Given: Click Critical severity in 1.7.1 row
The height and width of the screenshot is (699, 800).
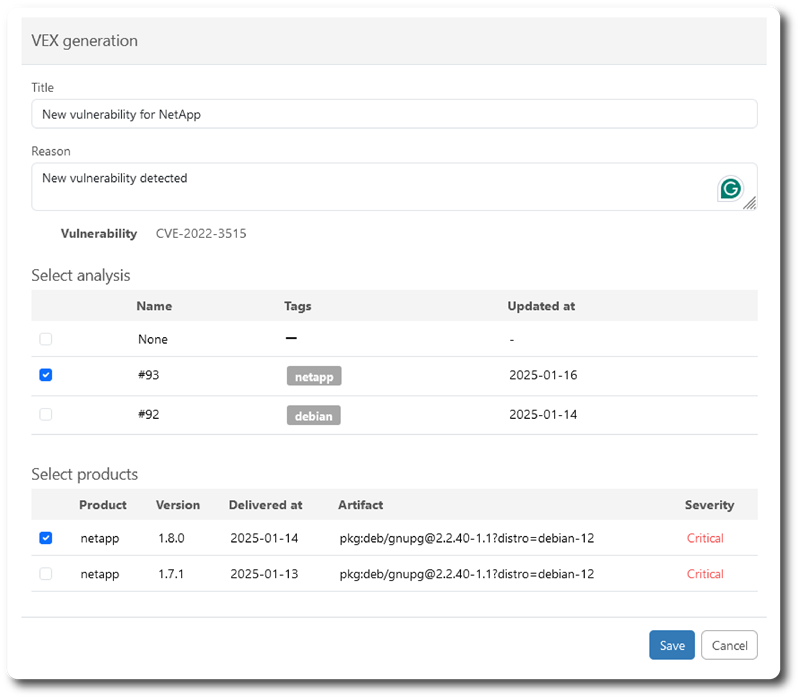Looking at the screenshot, I should point(705,574).
